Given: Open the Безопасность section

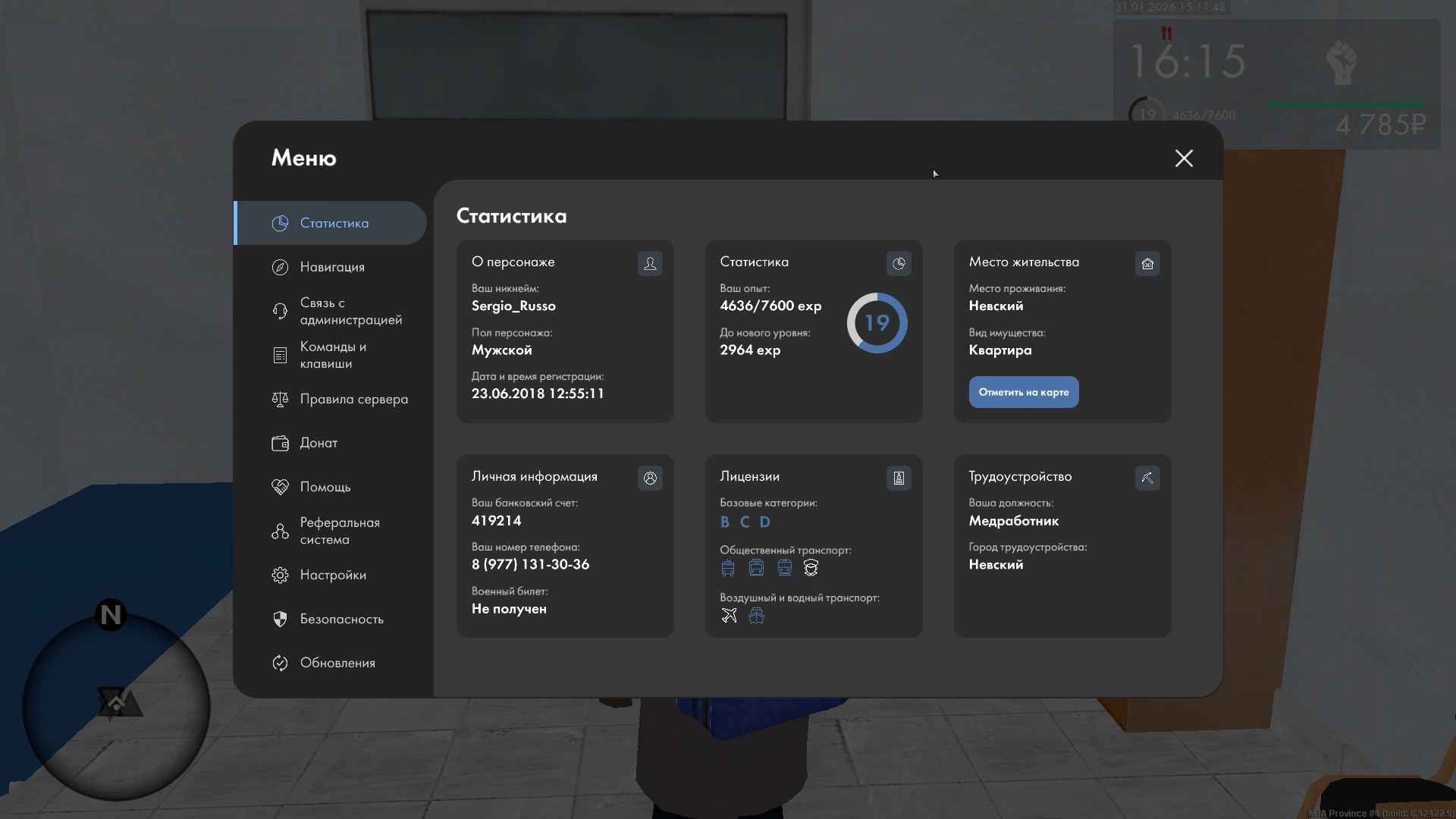Looking at the screenshot, I should pos(341,619).
